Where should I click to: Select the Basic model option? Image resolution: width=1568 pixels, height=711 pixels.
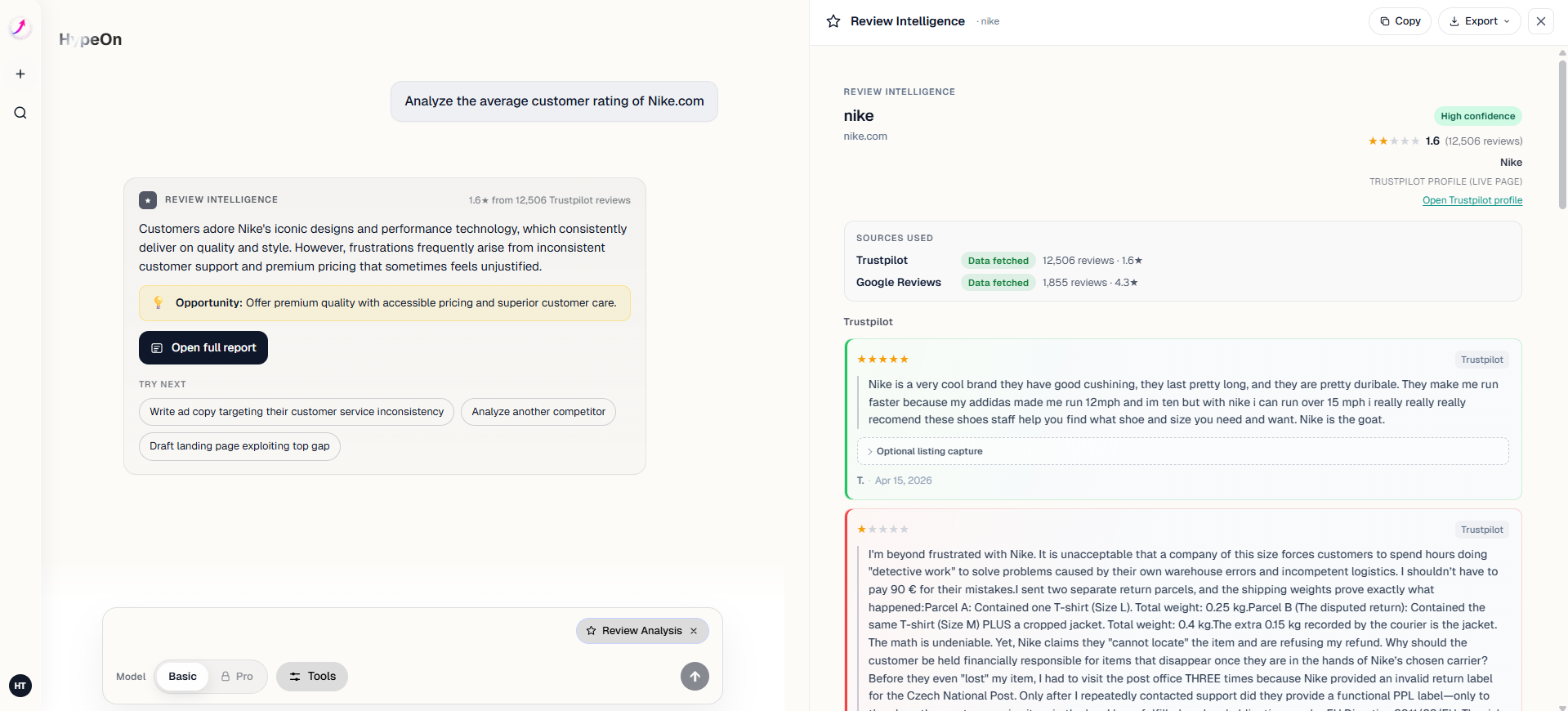(182, 677)
